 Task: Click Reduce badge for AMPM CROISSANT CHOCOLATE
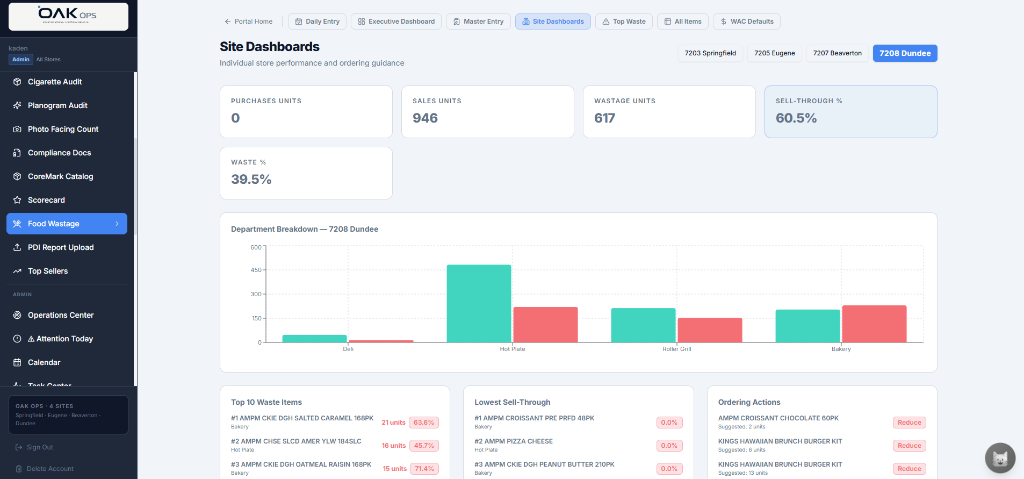click(909, 422)
